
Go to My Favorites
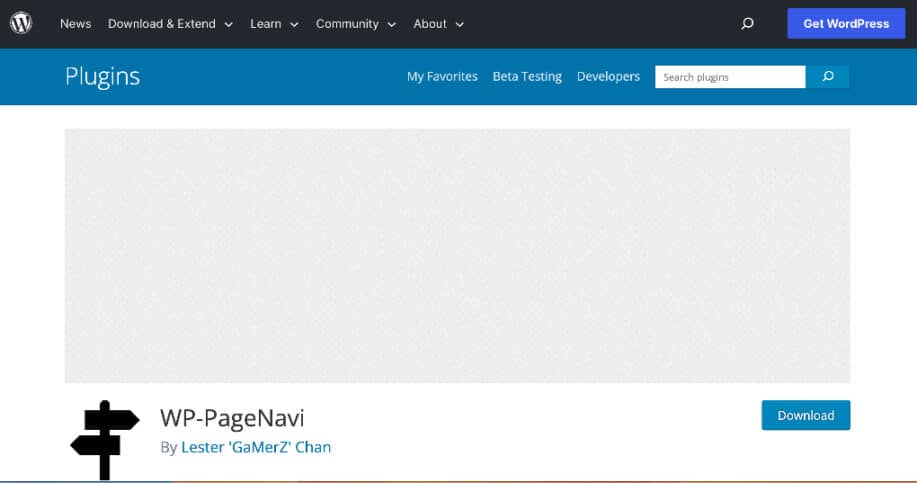click(x=442, y=77)
